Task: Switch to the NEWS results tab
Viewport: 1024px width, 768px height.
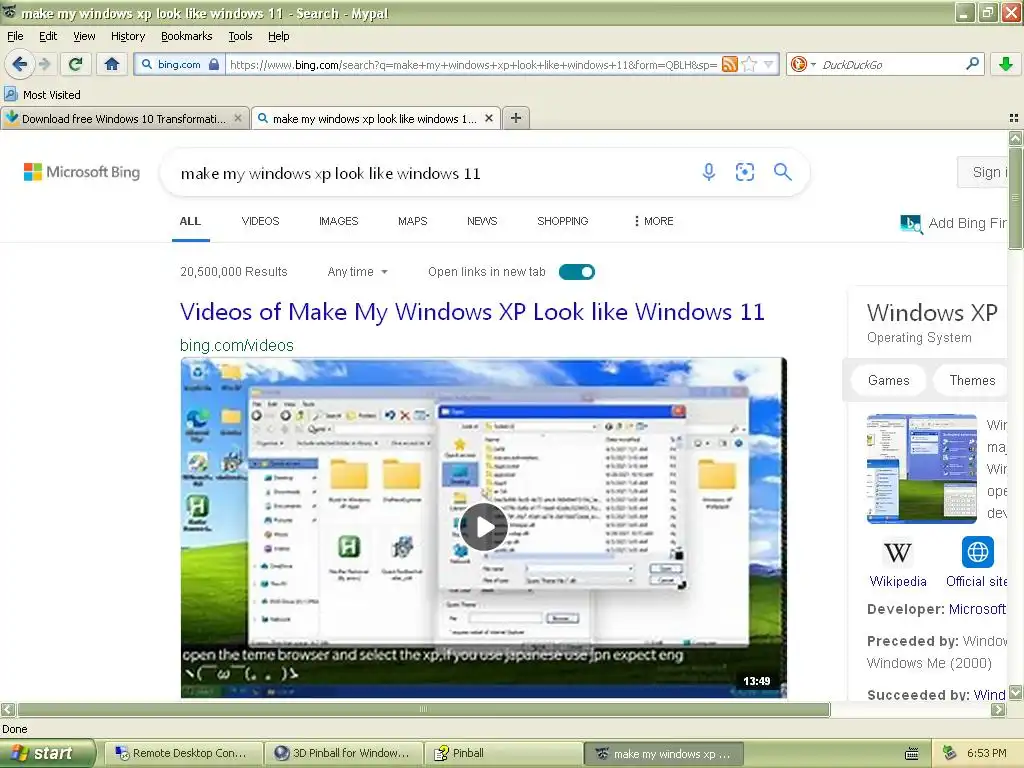Action: (x=482, y=221)
